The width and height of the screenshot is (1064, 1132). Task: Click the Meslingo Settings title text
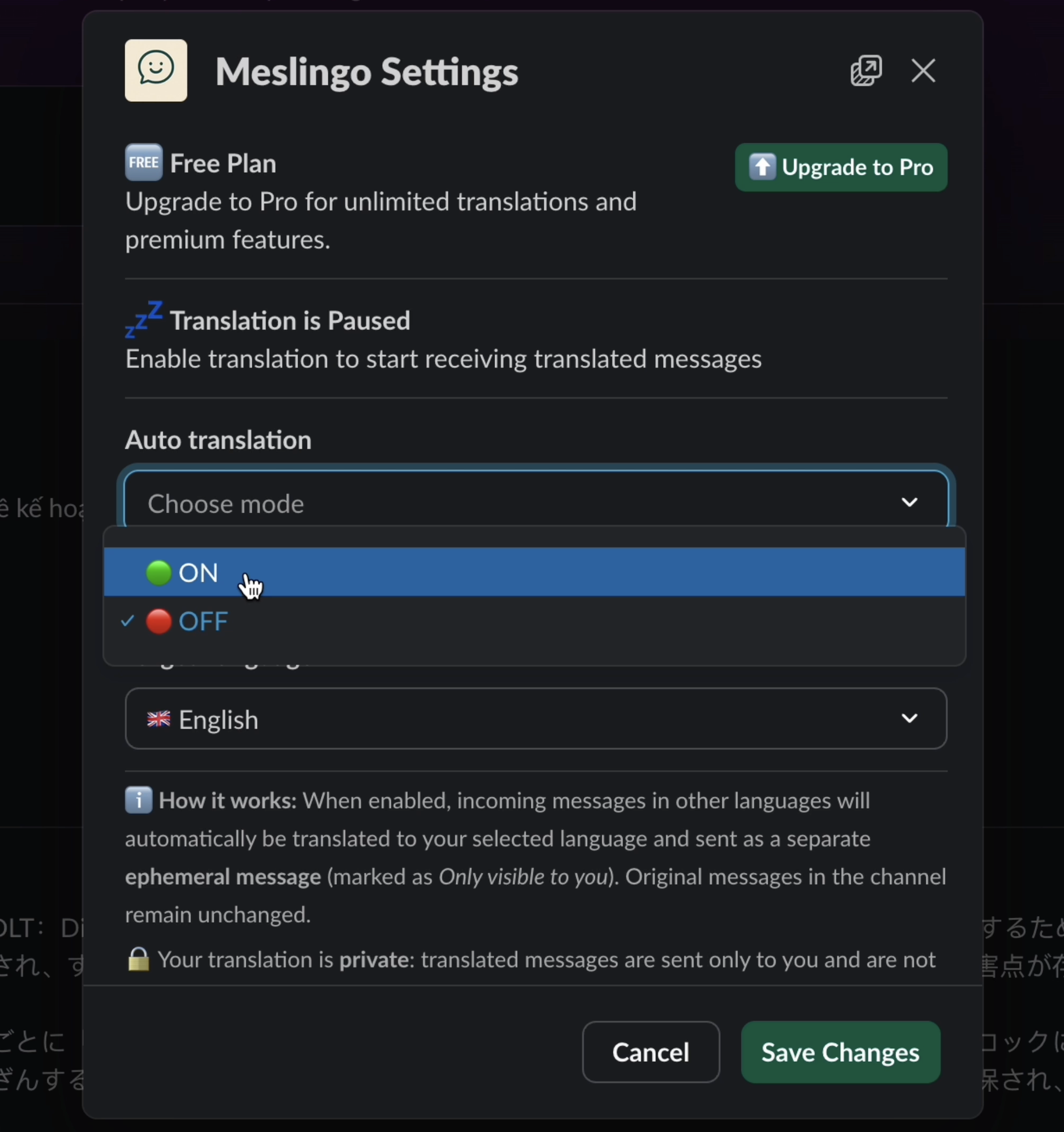coord(367,72)
